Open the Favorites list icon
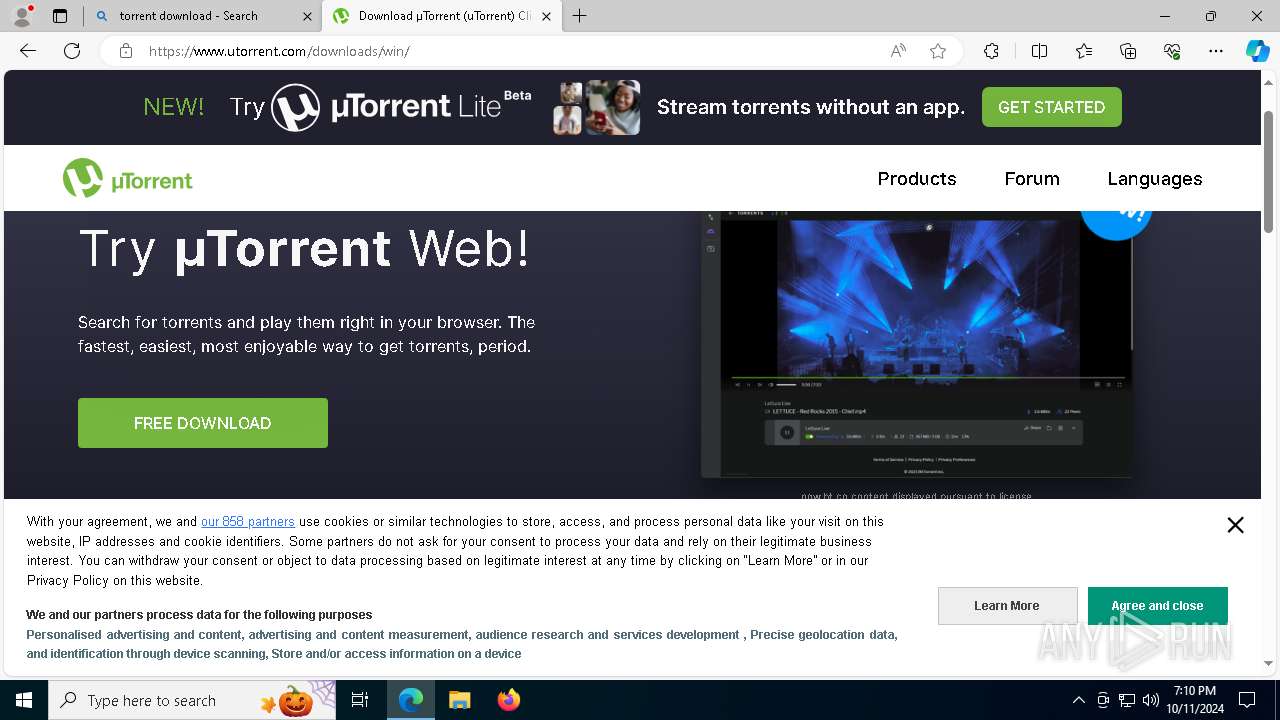This screenshot has width=1280, height=720. (1084, 51)
